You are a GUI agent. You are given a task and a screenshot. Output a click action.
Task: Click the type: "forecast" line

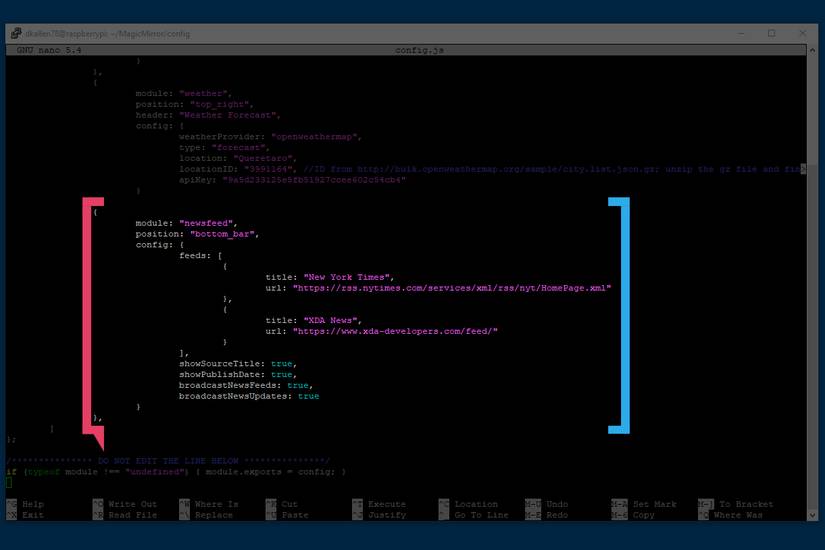[x=225, y=148]
